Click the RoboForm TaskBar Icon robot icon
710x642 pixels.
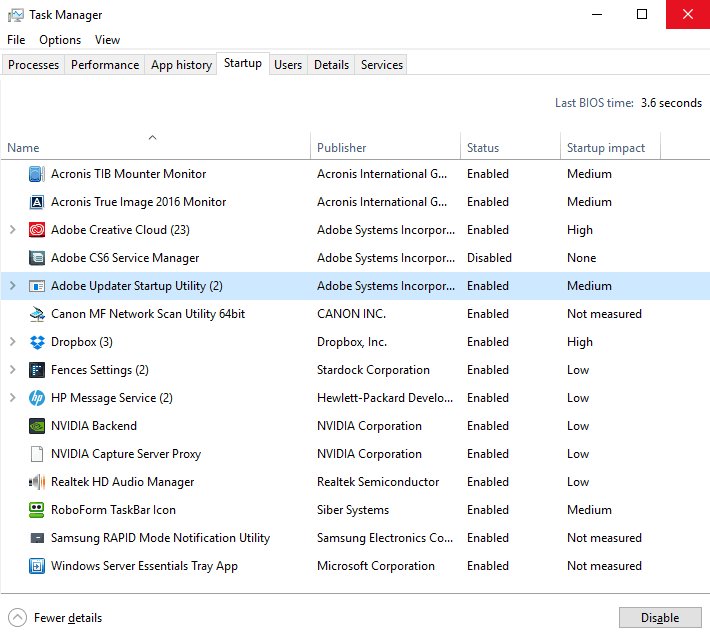point(37,510)
